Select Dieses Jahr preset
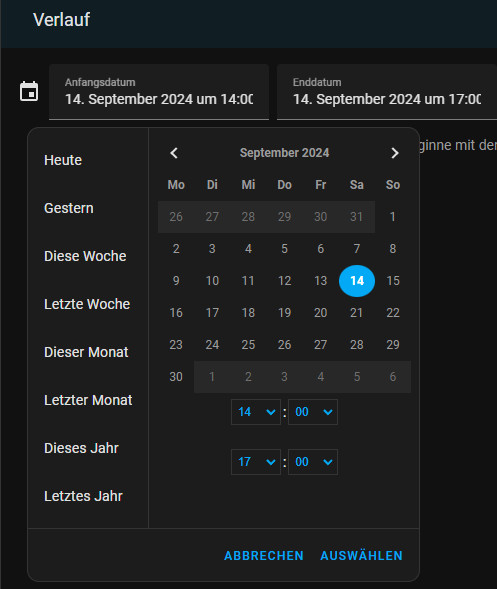The width and height of the screenshot is (497, 589). 82,448
